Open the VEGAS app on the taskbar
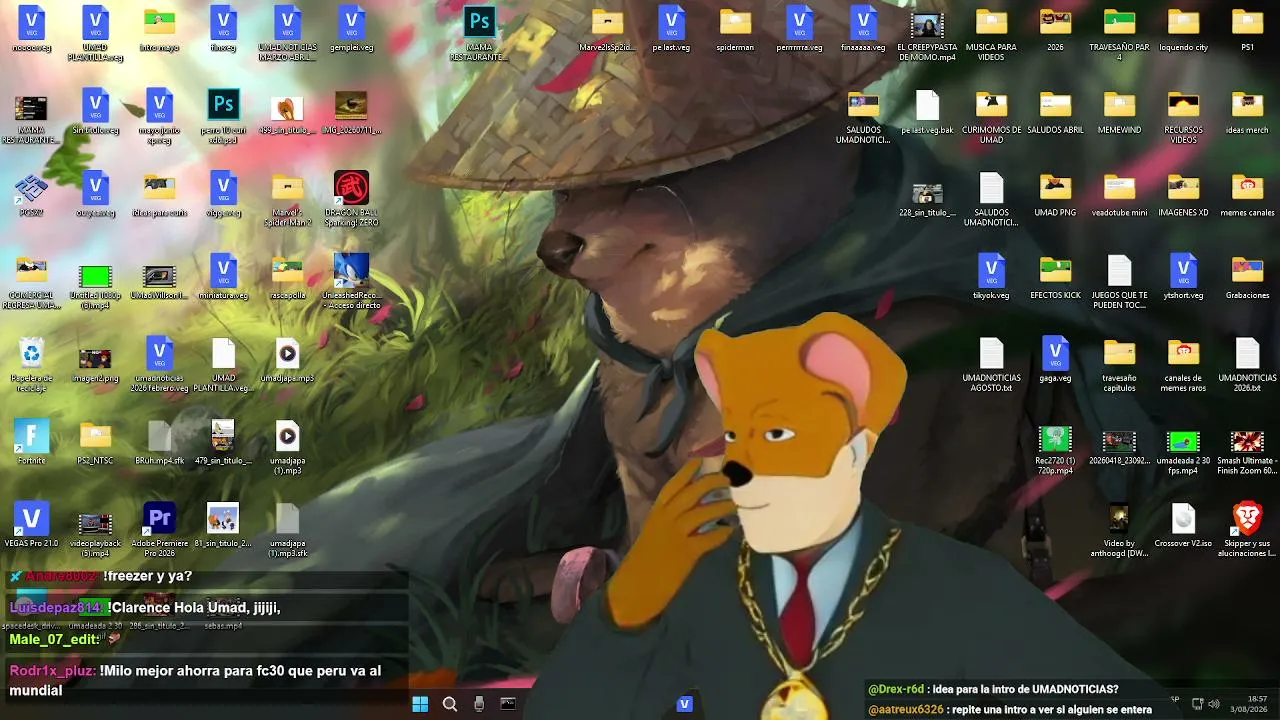The width and height of the screenshot is (1280, 720). [x=685, y=704]
